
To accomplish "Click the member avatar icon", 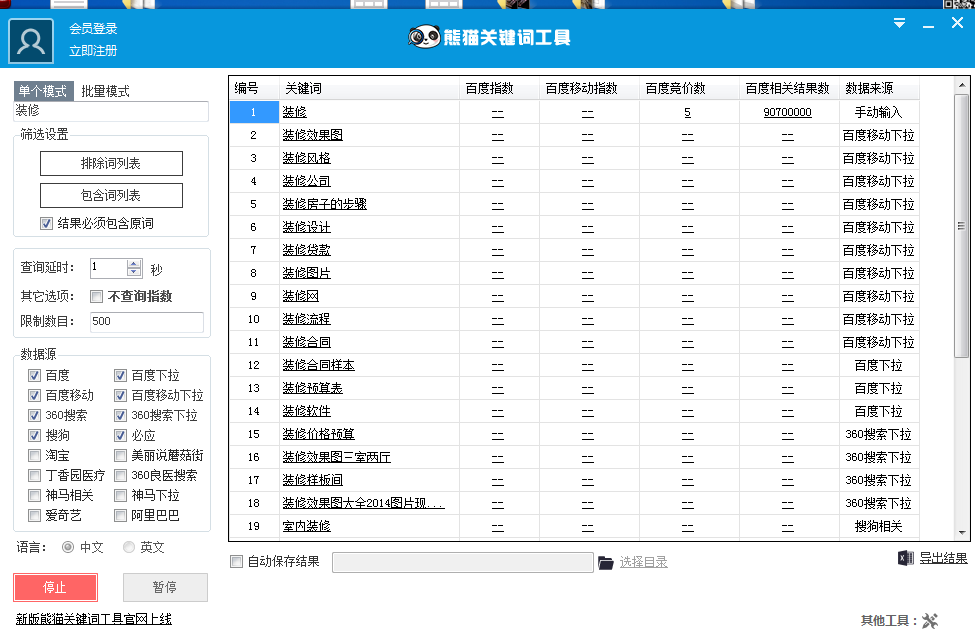I will (29, 42).
